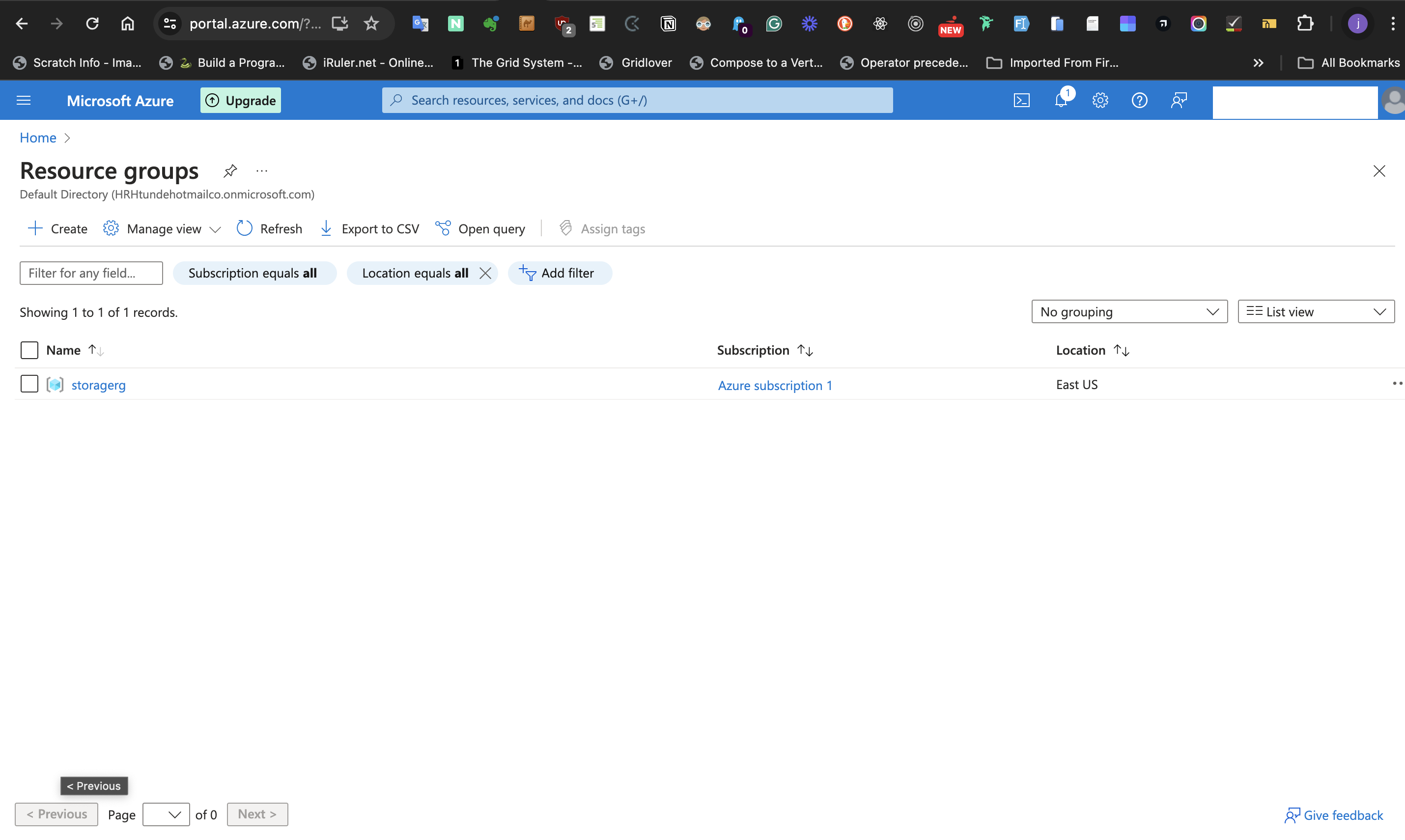Type in the Filter for any field box
The height and width of the screenshot is (840, 1405).
pos(90,273)
